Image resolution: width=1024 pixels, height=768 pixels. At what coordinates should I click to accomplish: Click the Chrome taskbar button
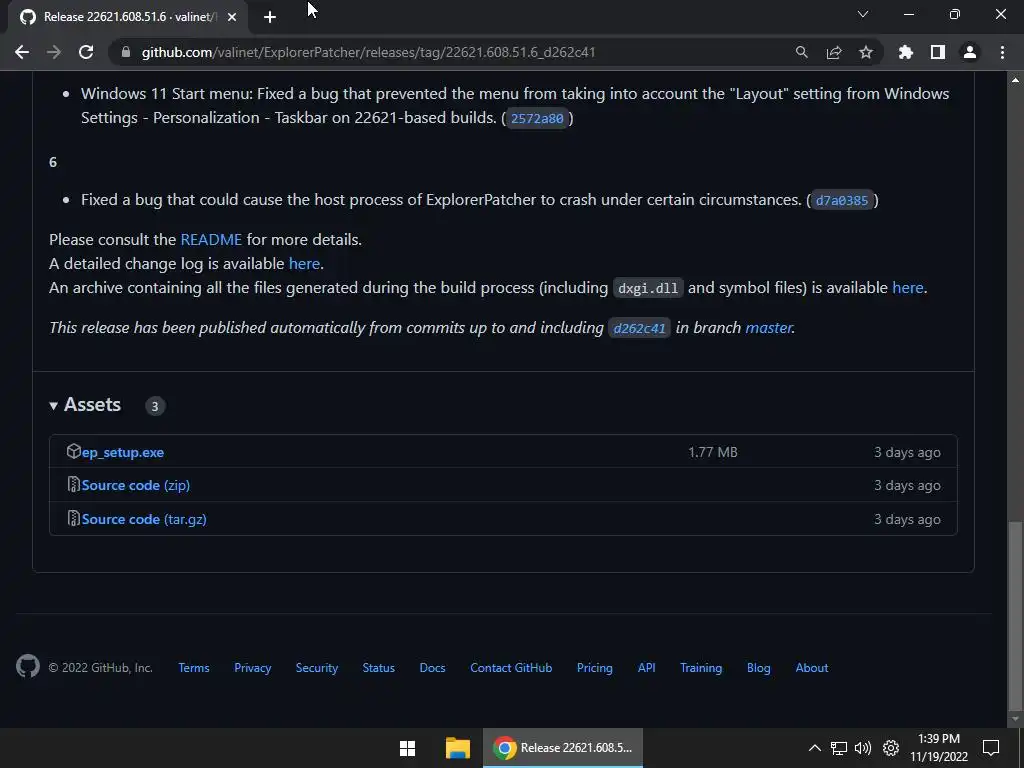click(x=563, y=748)
